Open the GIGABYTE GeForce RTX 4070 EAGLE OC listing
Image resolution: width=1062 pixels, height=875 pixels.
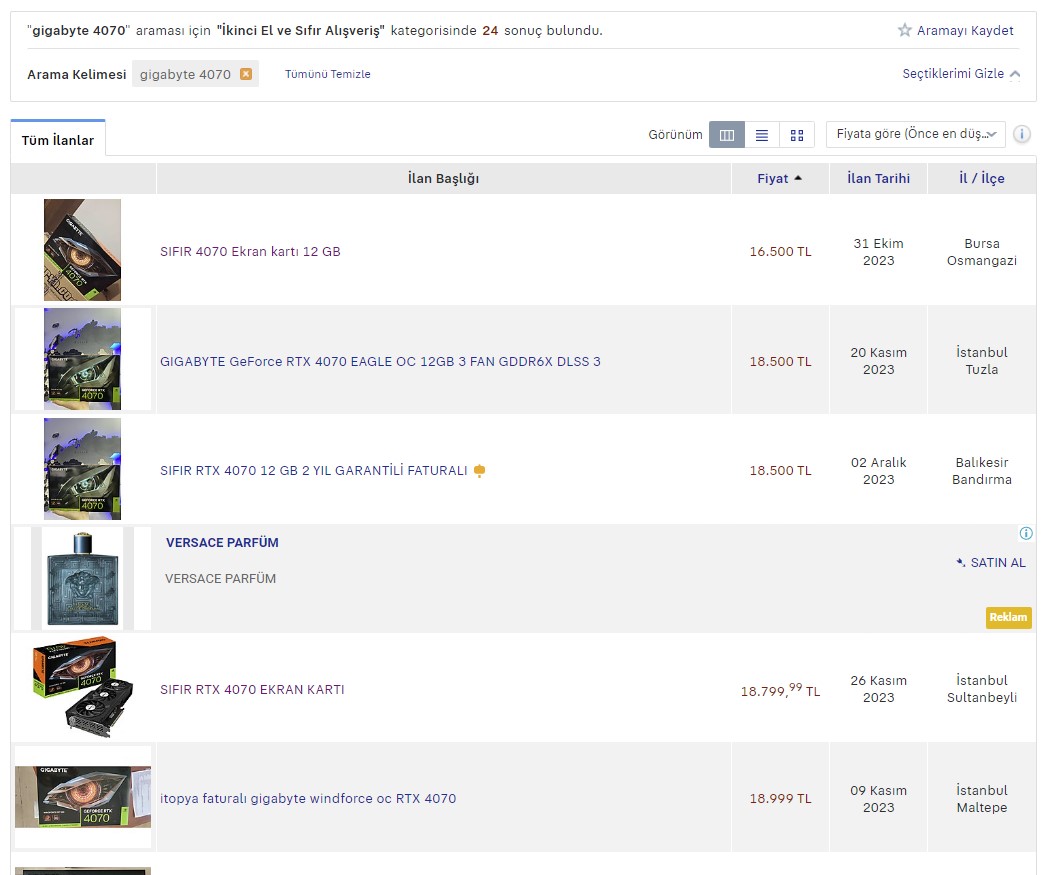point(380,362)
